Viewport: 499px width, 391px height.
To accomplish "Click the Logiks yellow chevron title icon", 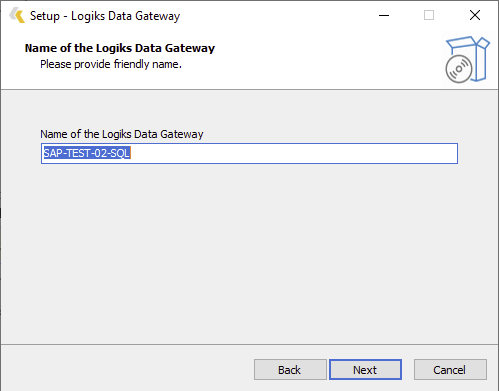I will (17, 16).
